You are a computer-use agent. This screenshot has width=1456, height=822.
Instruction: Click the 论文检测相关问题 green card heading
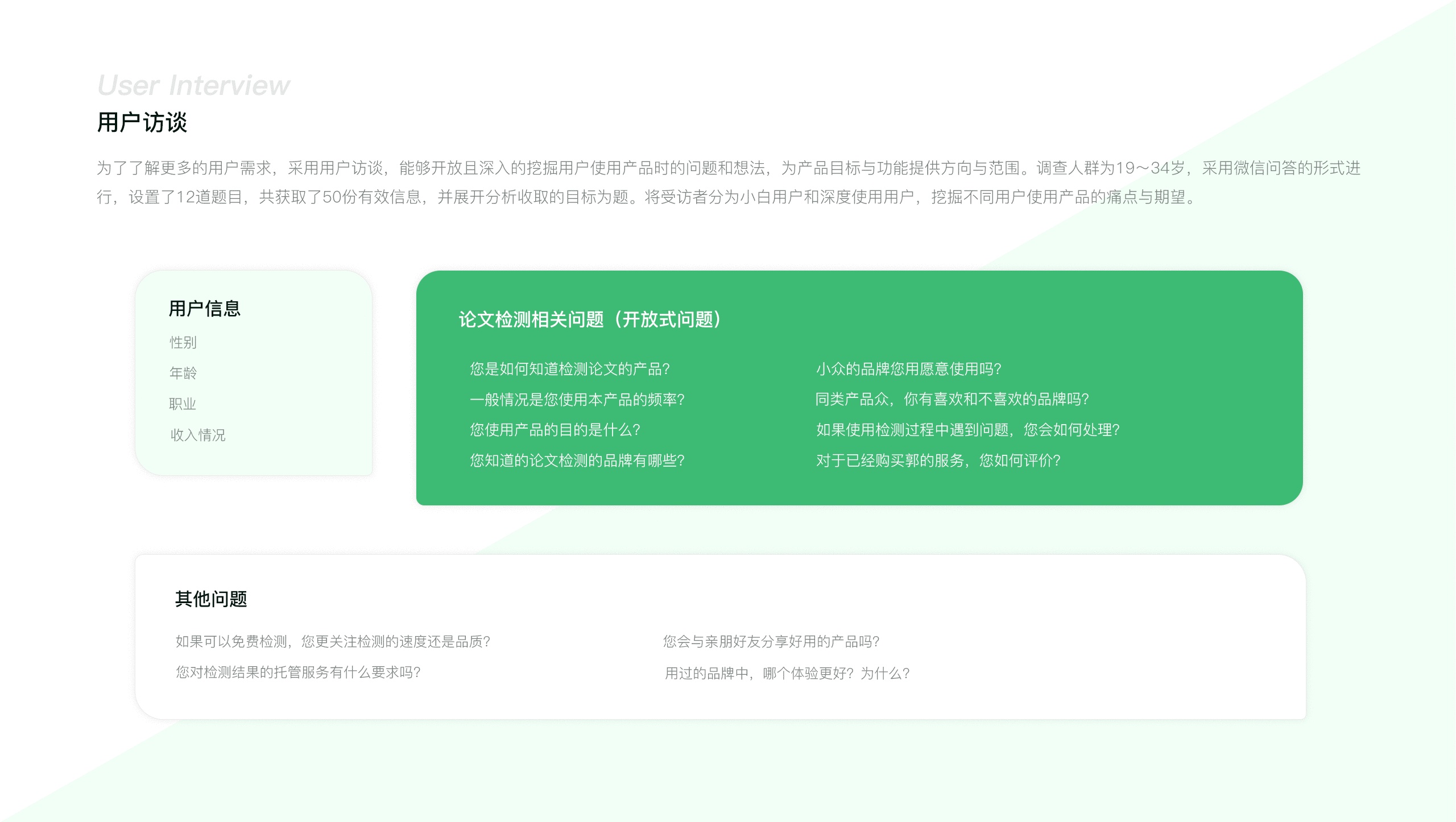point(590,319)
